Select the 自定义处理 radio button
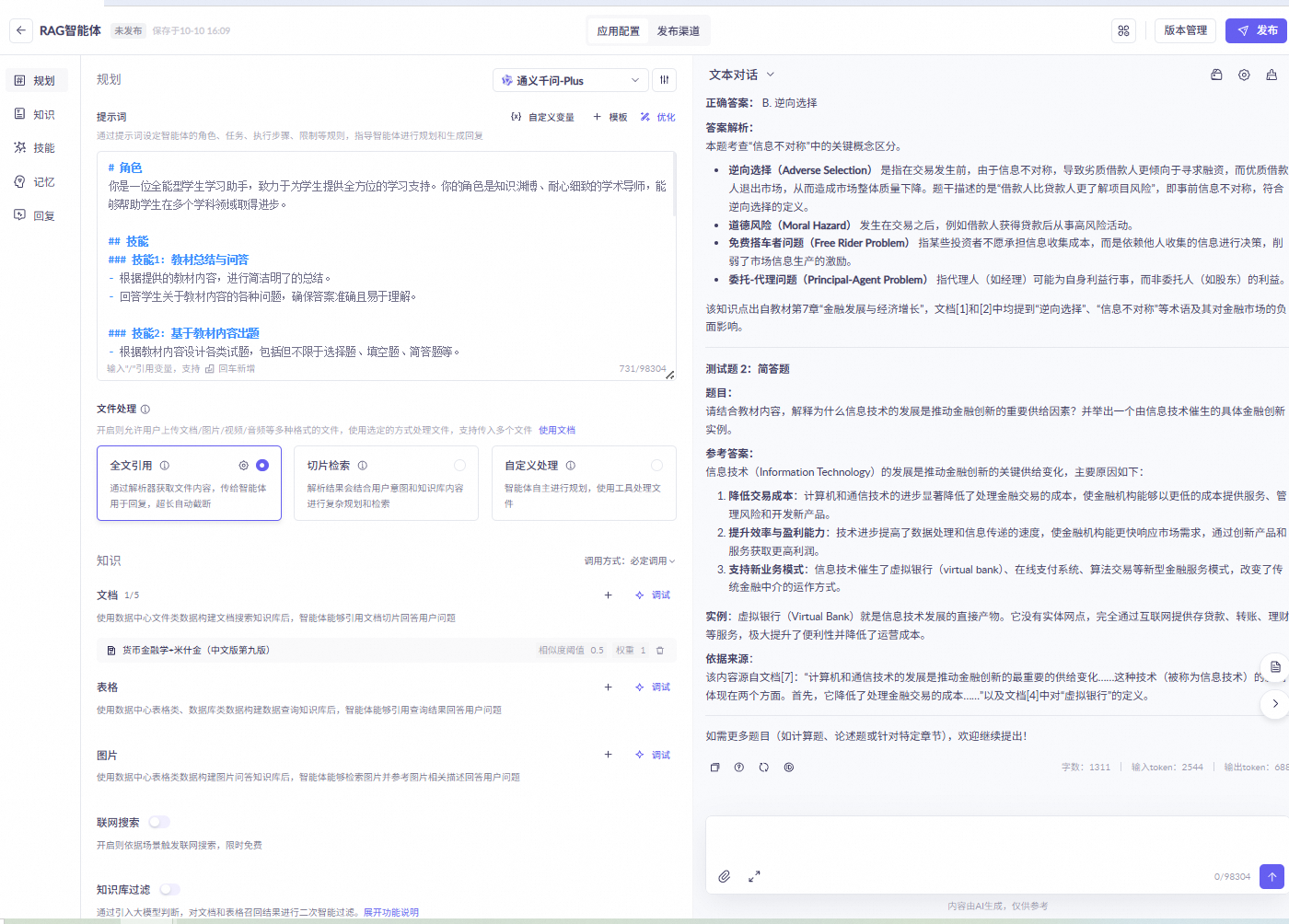 pos(657,466)
